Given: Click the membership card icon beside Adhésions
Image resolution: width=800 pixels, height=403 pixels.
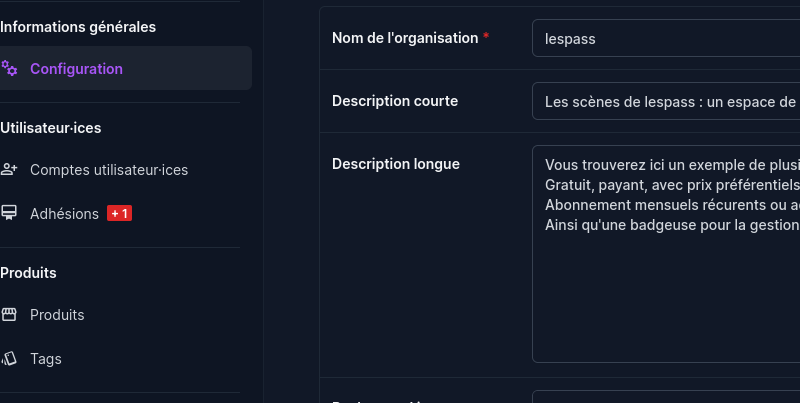Looking at the screenshot, I should click(x=9, y=213).
